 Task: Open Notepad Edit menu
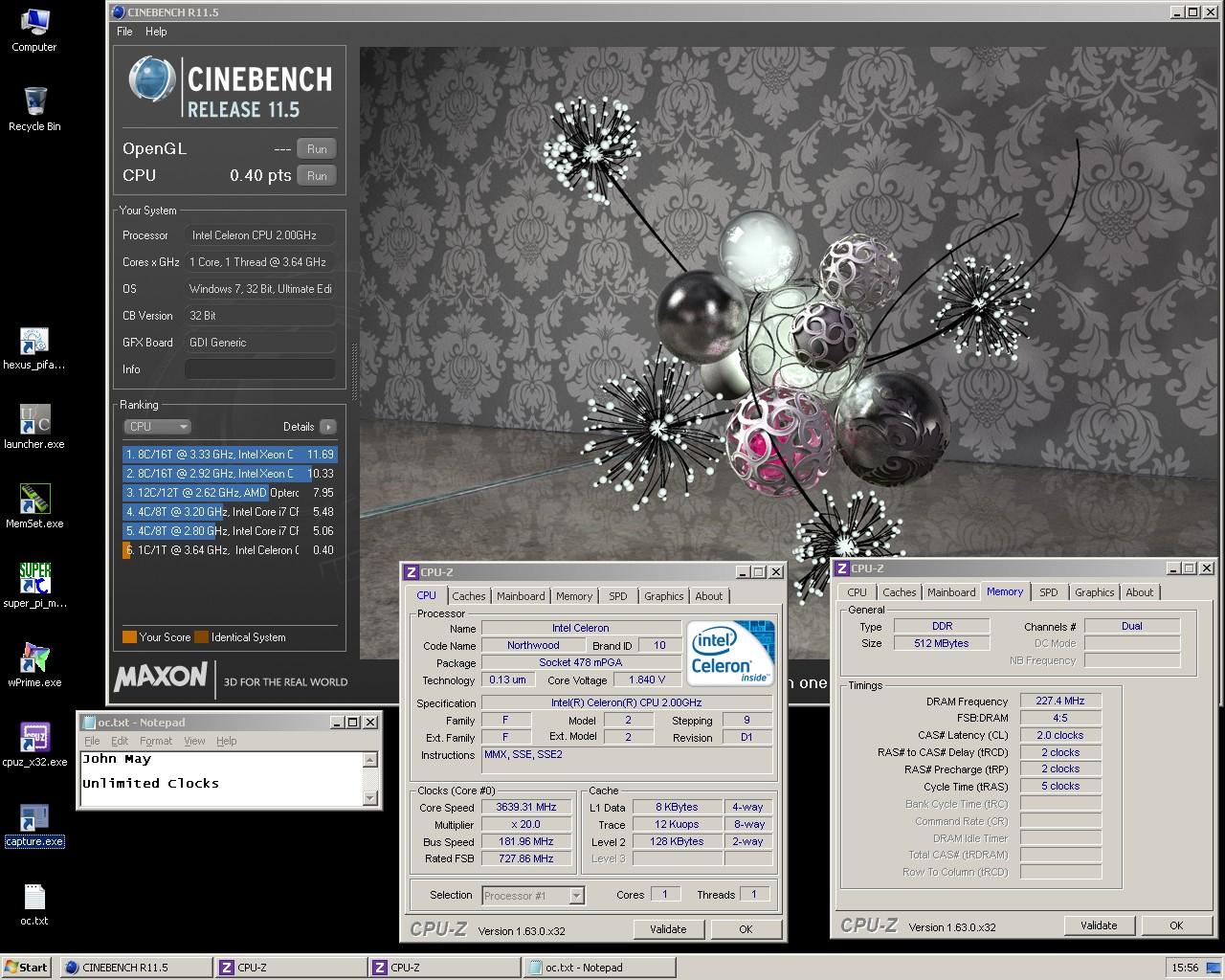click(120, 741)
